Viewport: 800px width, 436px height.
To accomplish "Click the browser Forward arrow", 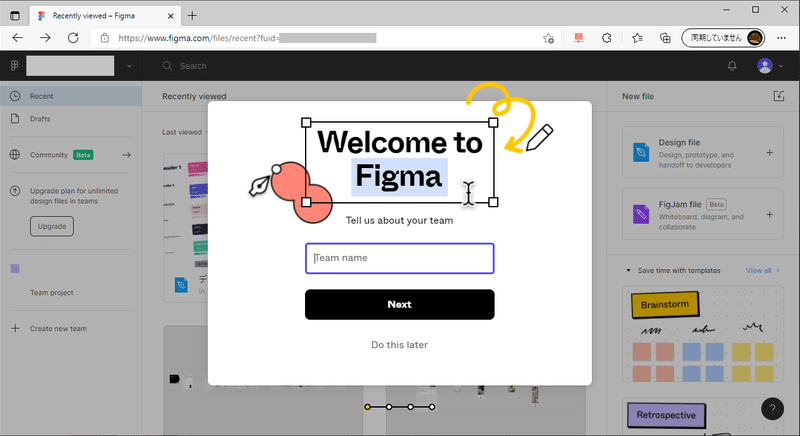I will pyautogui.click(x=45, y=38).
